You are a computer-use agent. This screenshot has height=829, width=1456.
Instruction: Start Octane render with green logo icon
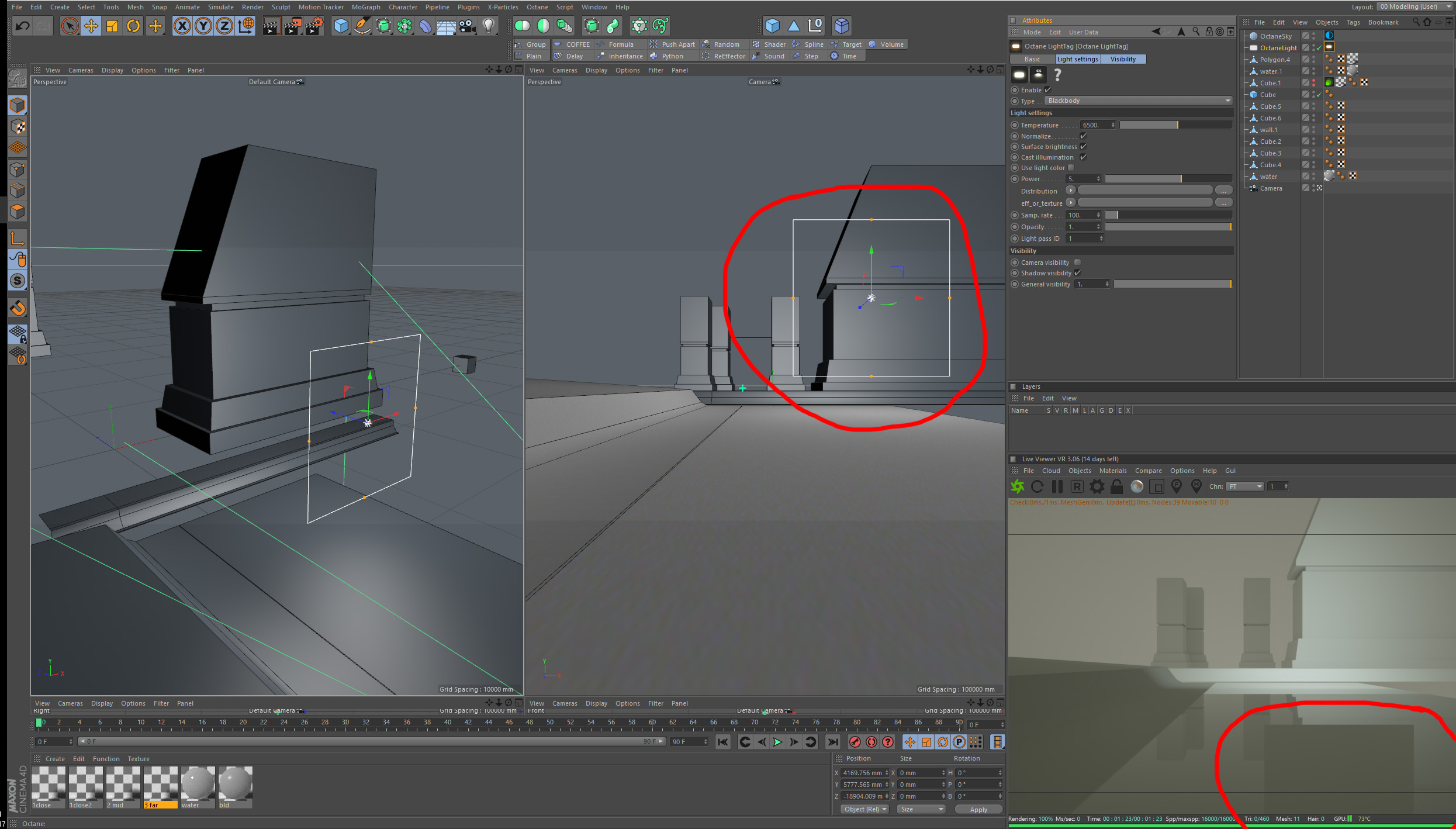pyautogui.click(x=1018, y=486)
